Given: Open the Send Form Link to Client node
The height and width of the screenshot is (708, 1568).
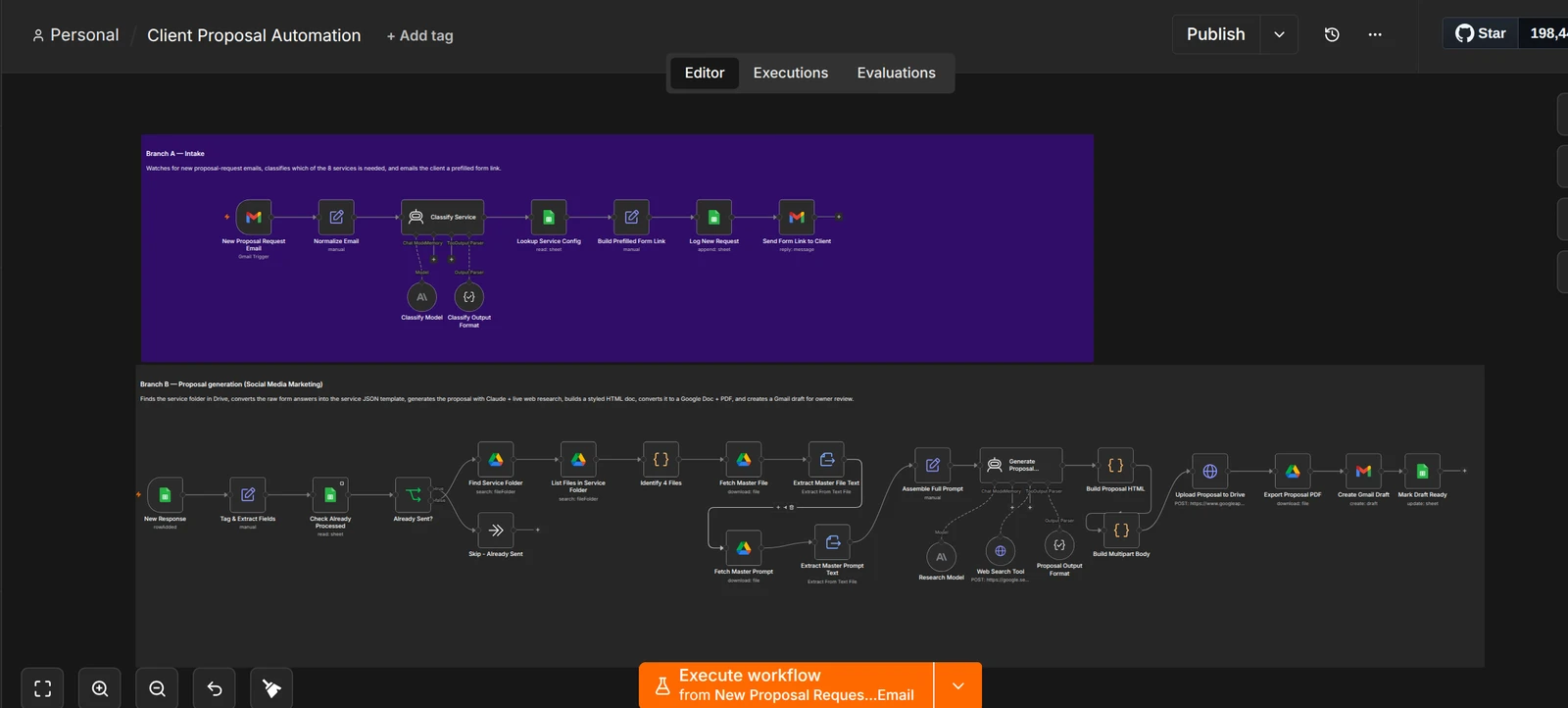Looking at the screenshot, I should click(797, 217).
